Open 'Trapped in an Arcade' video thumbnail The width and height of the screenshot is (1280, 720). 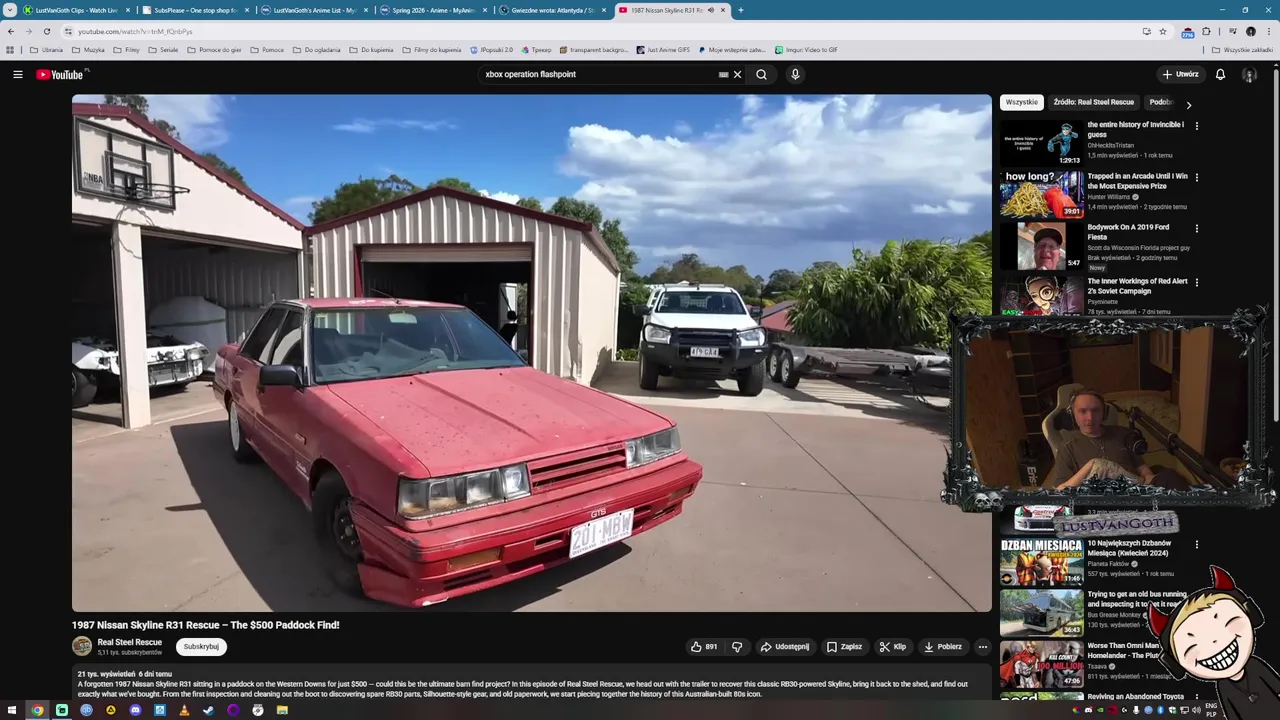1041,194
